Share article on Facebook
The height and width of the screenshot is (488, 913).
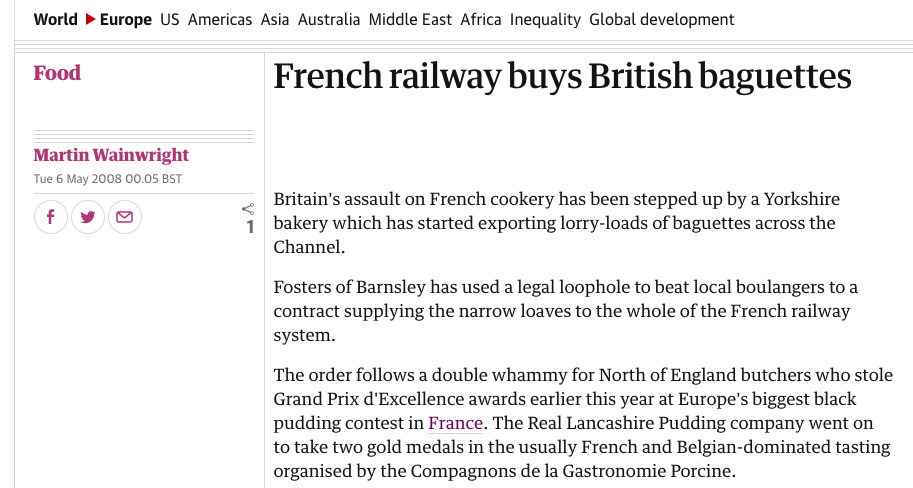pyautogui.click(x=51, y=217)
